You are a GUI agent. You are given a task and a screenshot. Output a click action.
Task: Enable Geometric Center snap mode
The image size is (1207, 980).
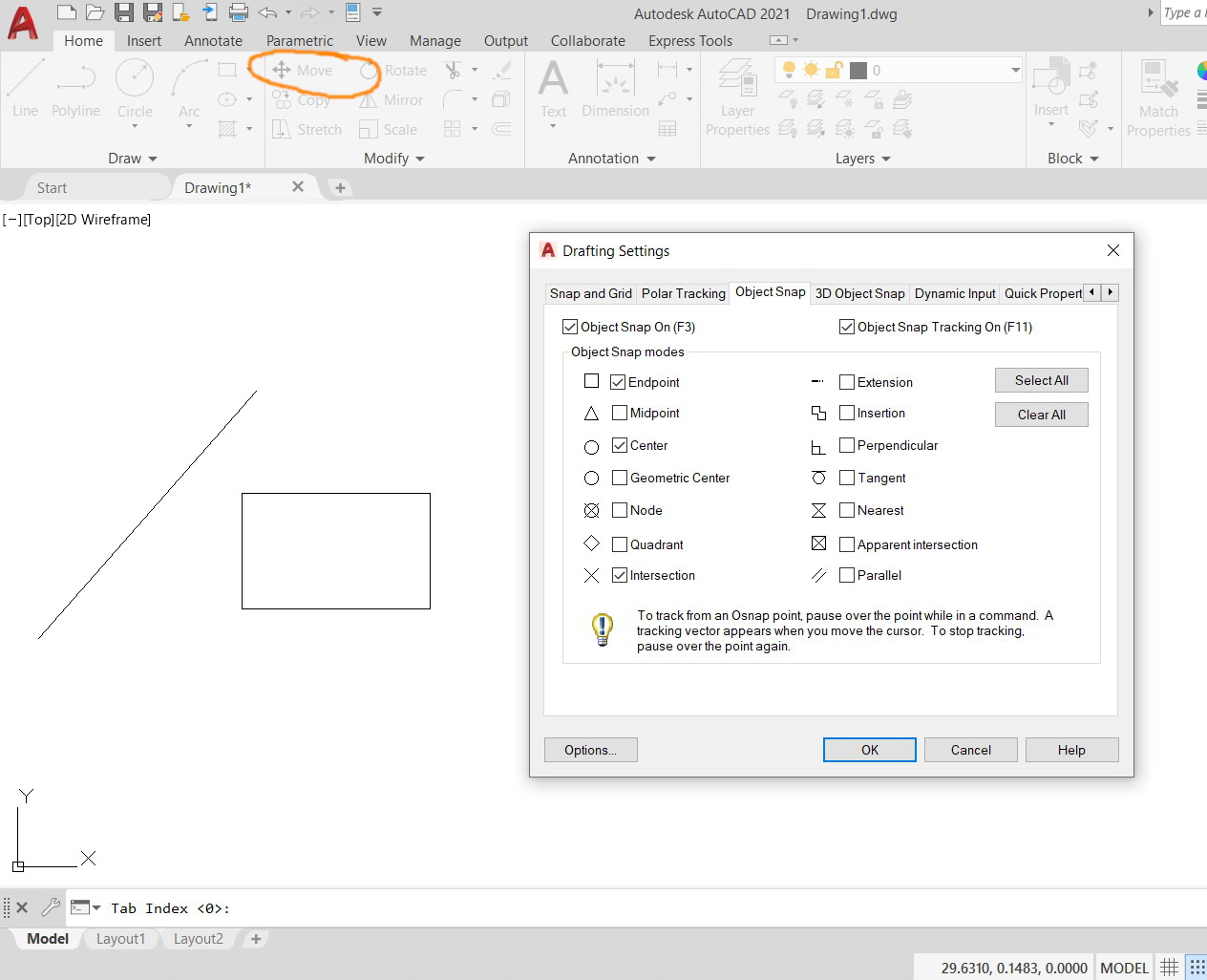(x=620, y=478)
